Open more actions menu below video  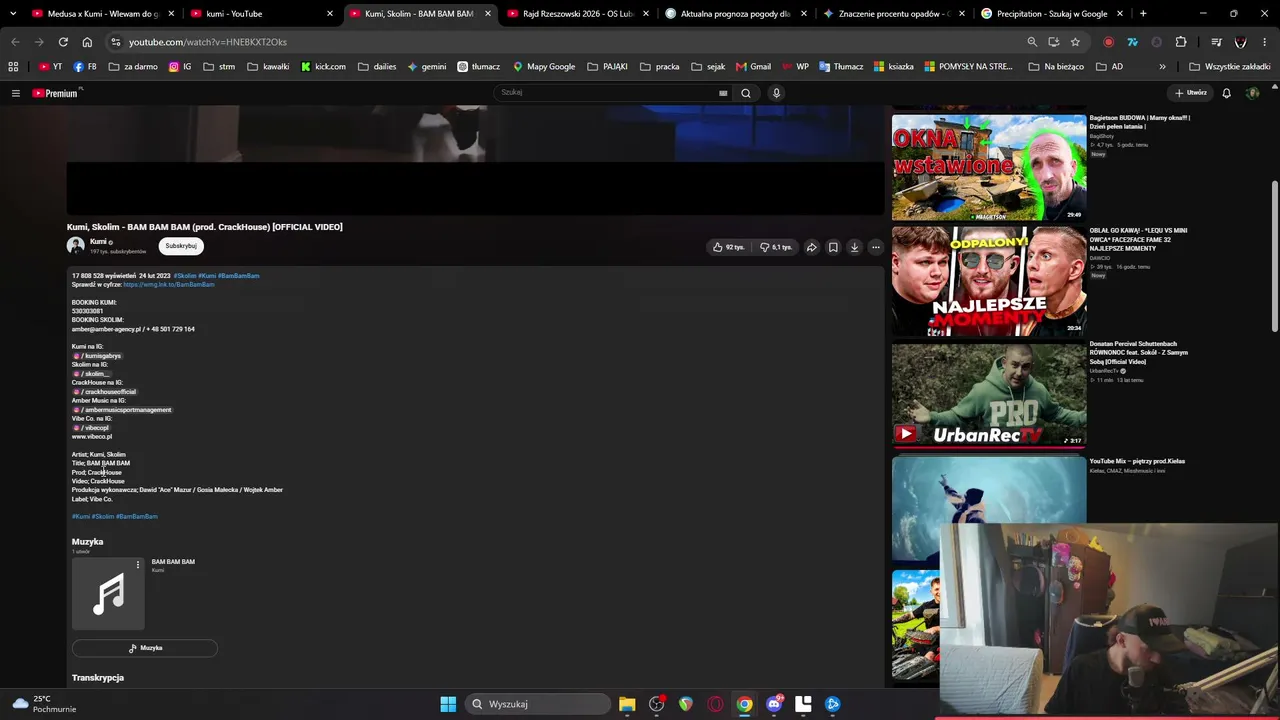coord(876,247)
